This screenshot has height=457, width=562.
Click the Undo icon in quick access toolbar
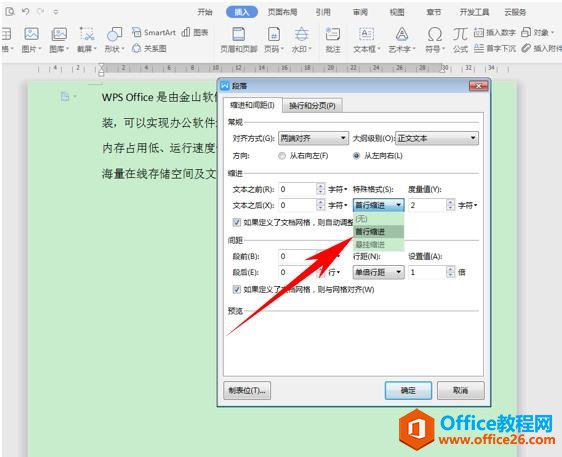(x=25, y=11)
